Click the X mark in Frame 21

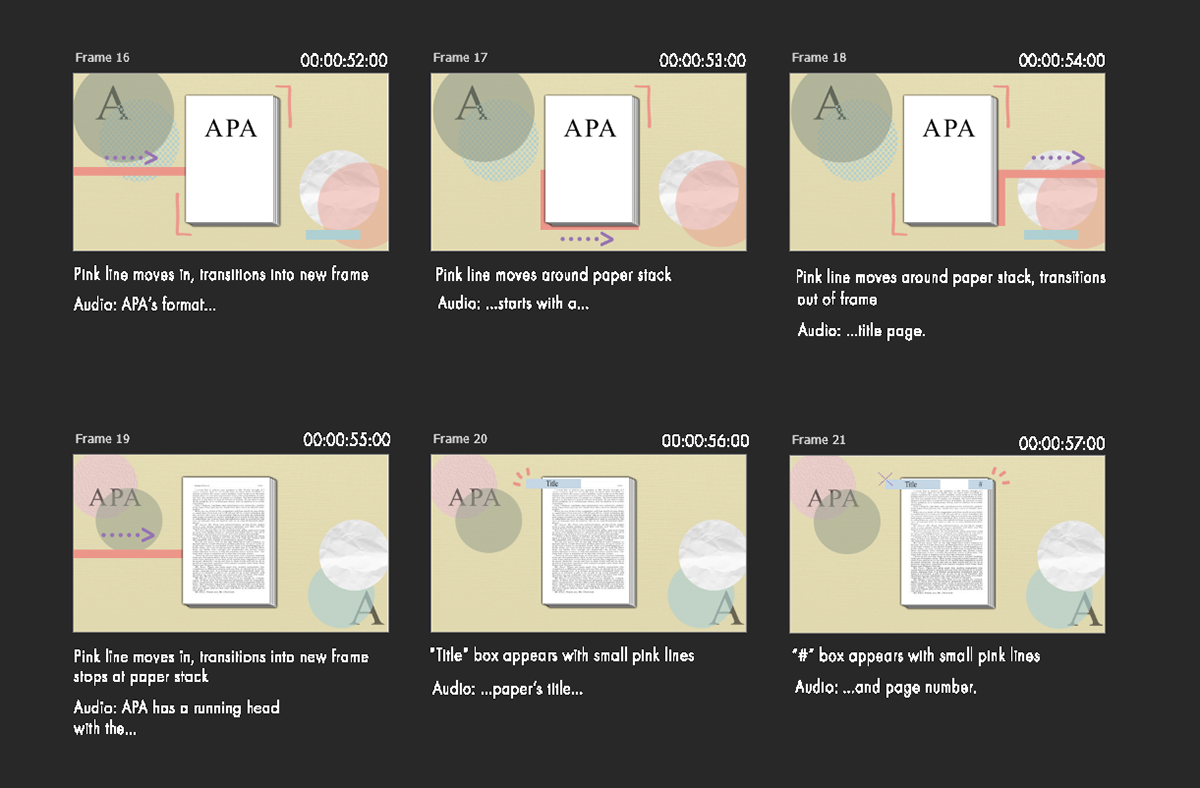pos(886,480)
